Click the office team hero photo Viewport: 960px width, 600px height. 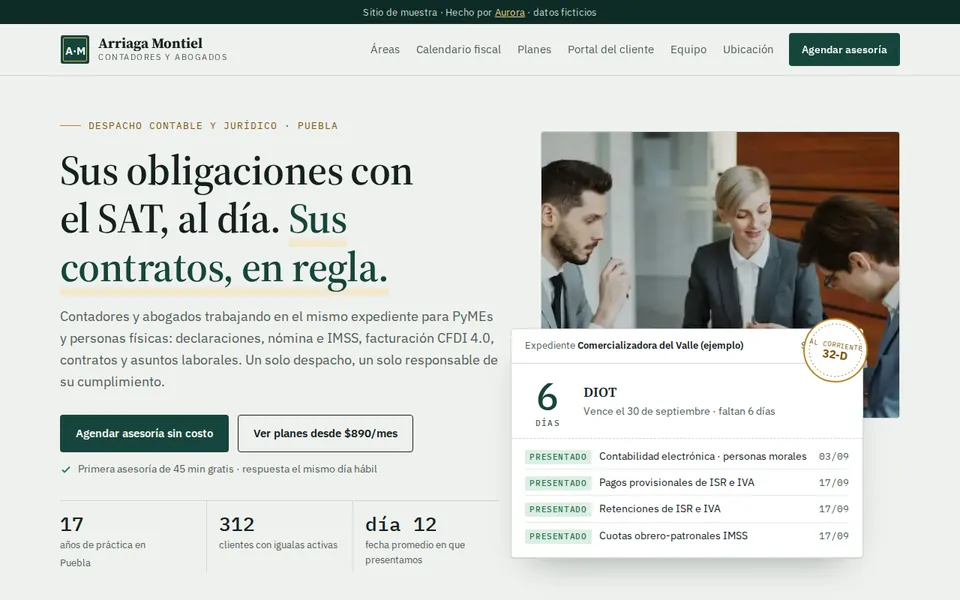(719, 230)
